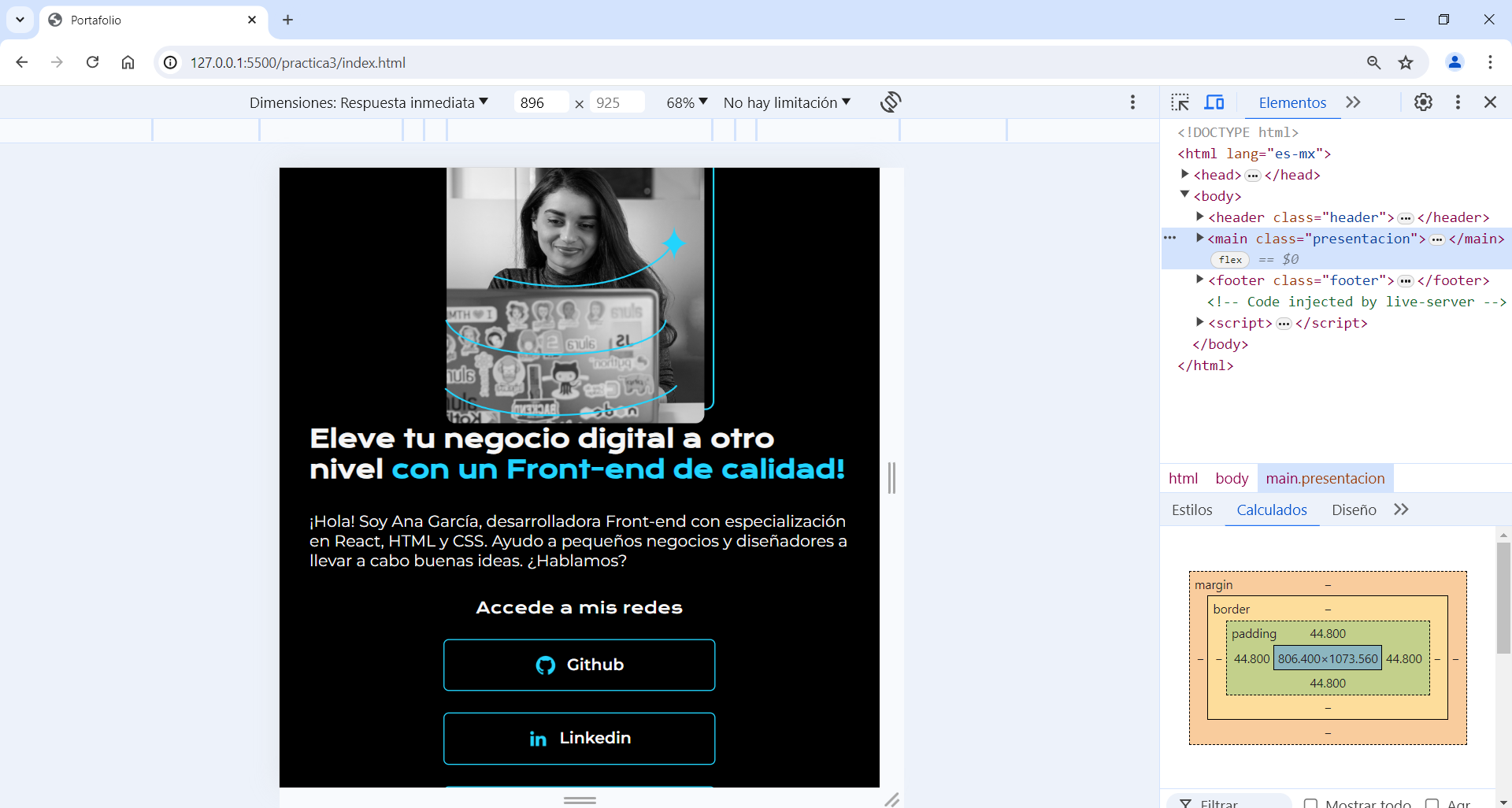Click the Linkedin button
Image resolution: width=1512 pixels, height=808 pixels.
tap(580, 738)
